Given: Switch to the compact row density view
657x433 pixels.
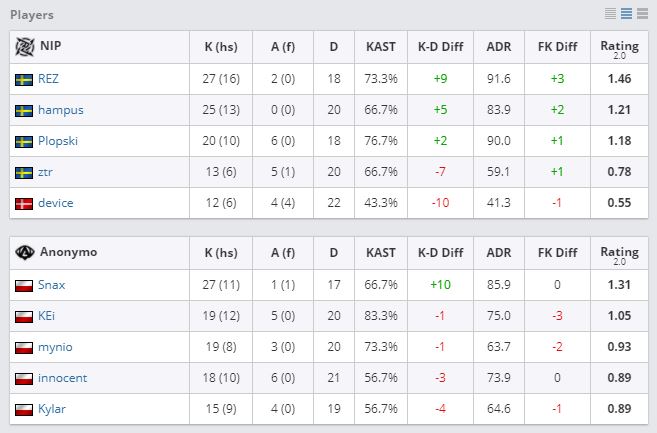Looking at the screenshot, I should point(611,14).
